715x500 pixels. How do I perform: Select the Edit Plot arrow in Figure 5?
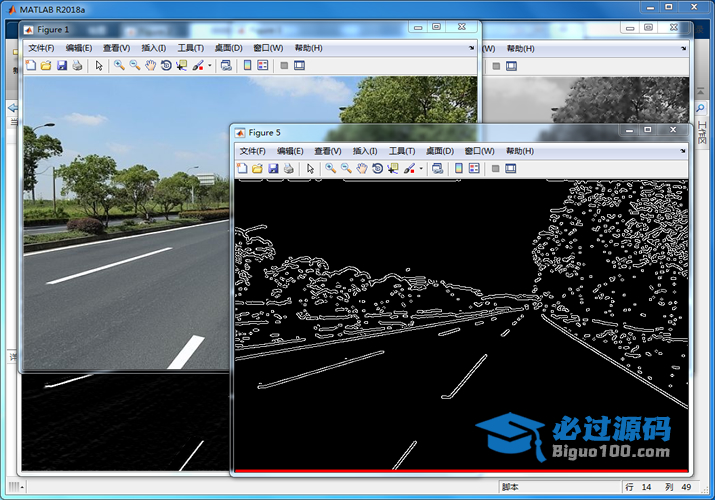click(311, 169)
